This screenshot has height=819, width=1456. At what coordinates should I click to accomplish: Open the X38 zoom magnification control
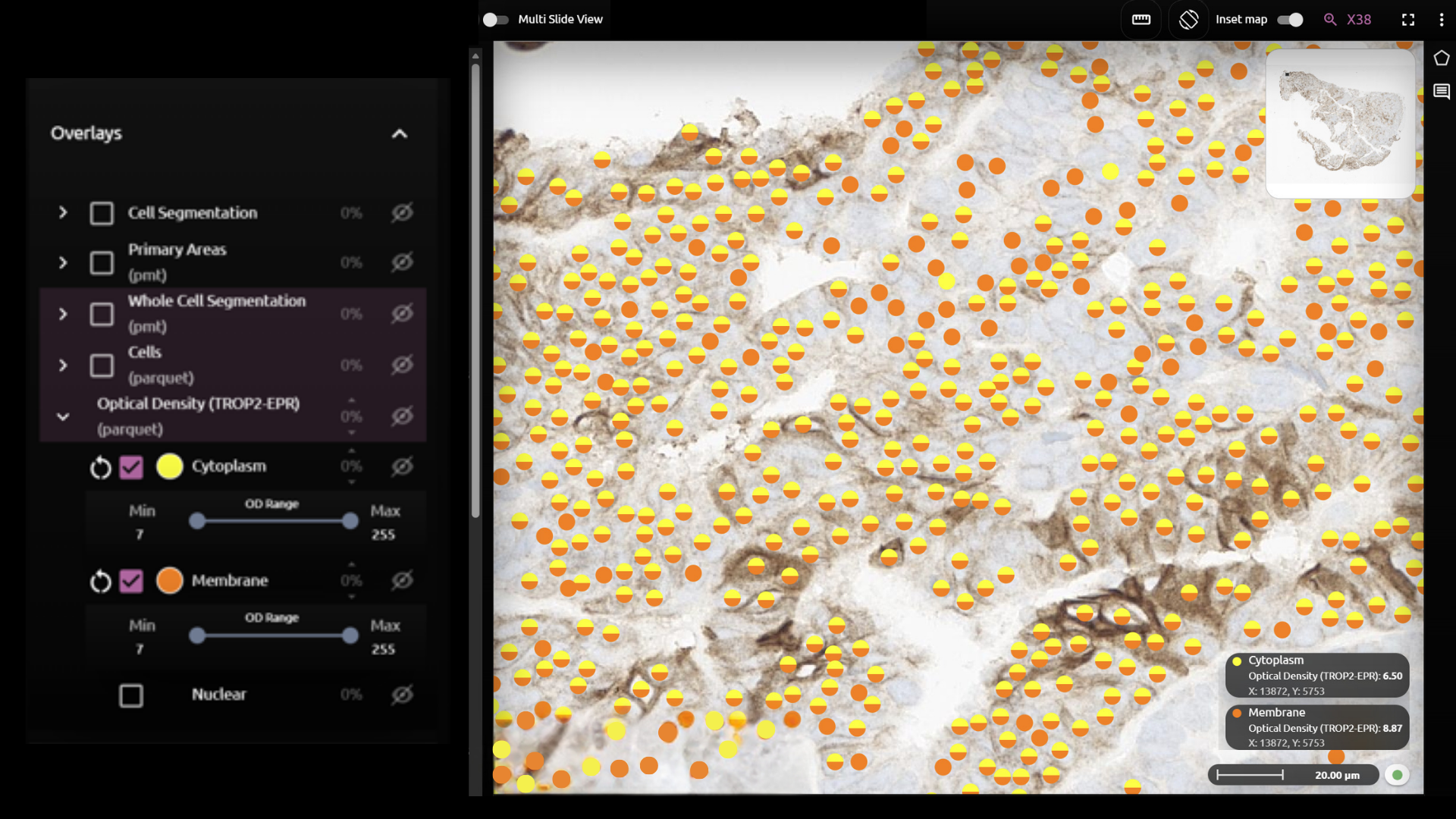[x=1348, y=20]
